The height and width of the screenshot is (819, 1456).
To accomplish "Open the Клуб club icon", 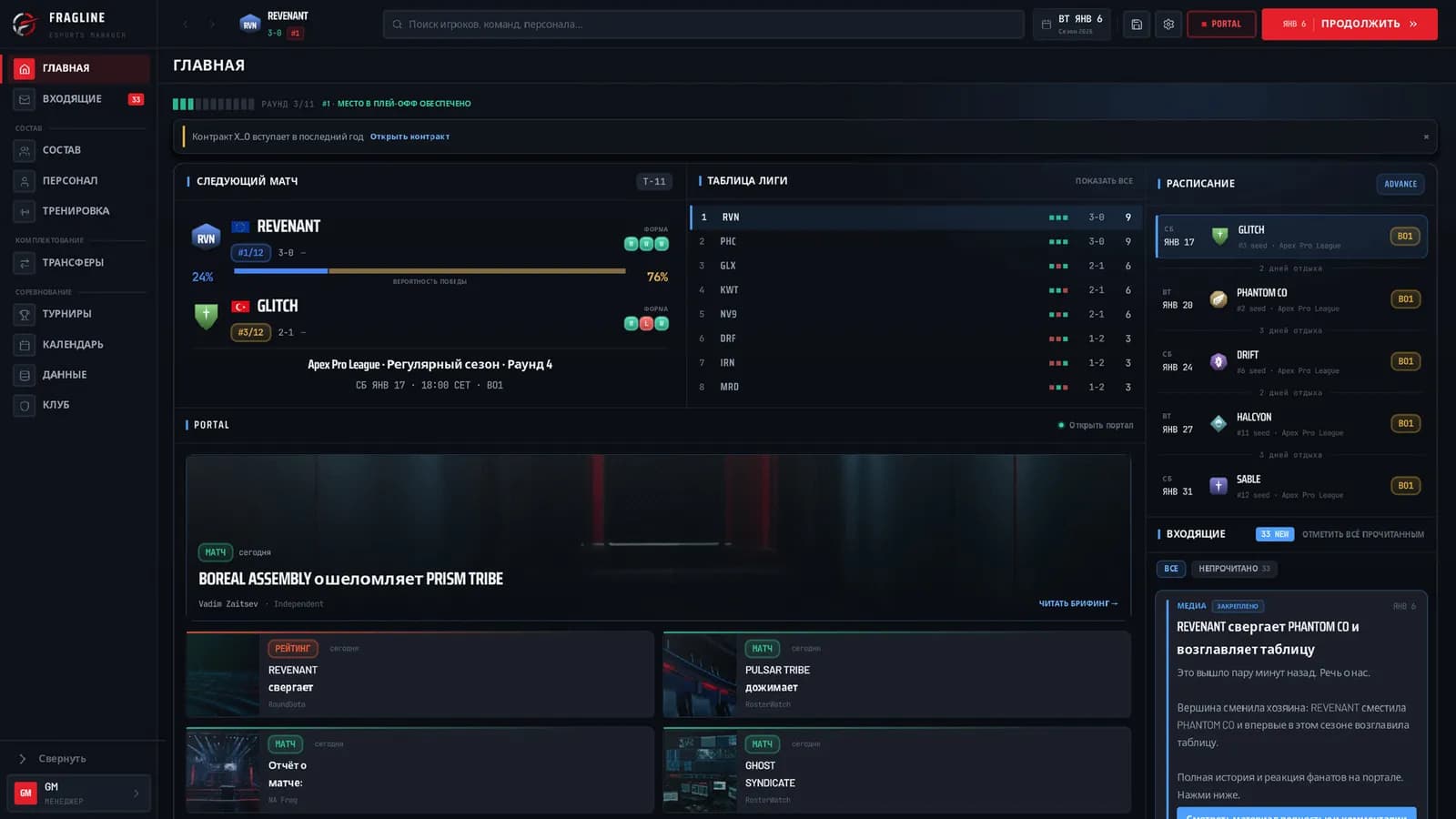I will point(25,405).
